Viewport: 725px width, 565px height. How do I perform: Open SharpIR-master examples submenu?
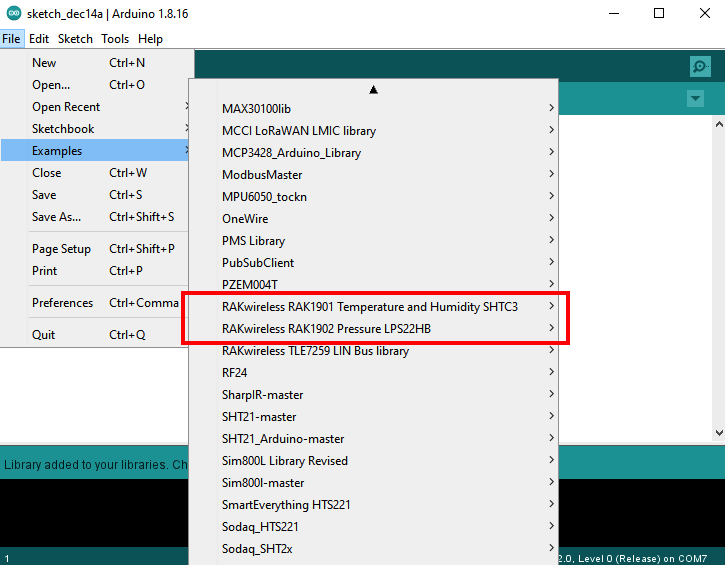(374, 395)
